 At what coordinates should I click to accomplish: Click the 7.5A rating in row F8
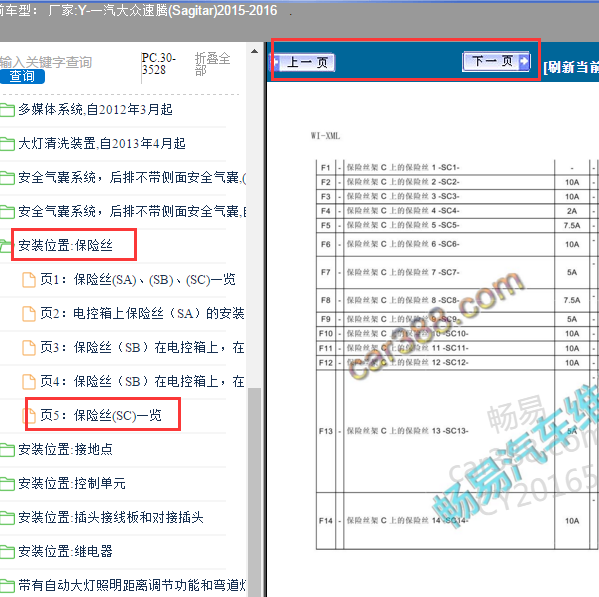572,300
